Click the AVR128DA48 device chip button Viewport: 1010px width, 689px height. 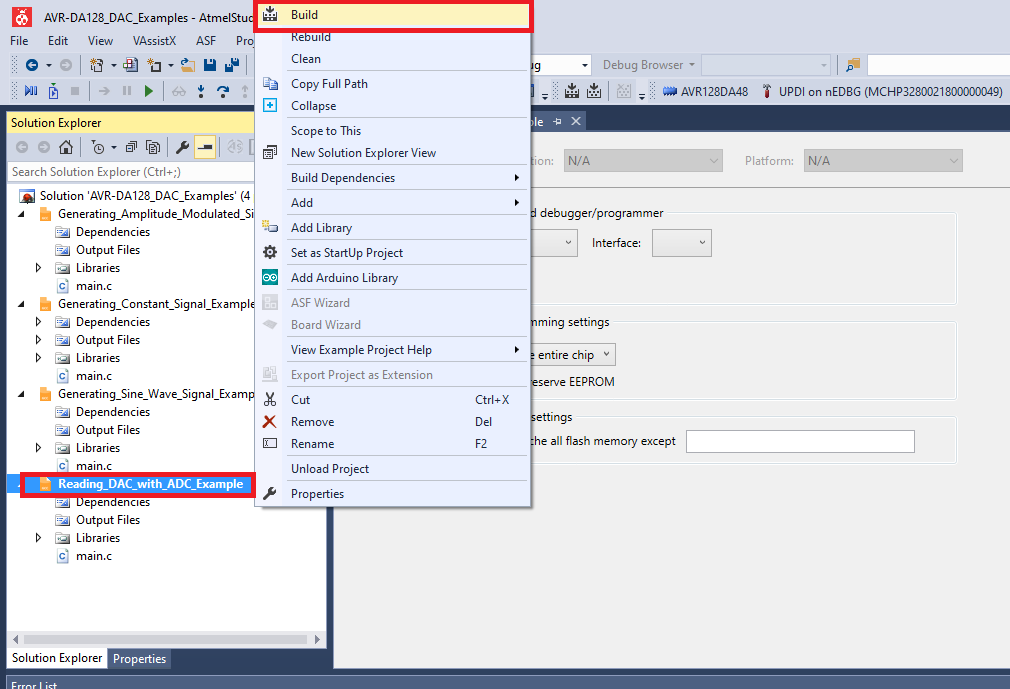pos(705,91)
